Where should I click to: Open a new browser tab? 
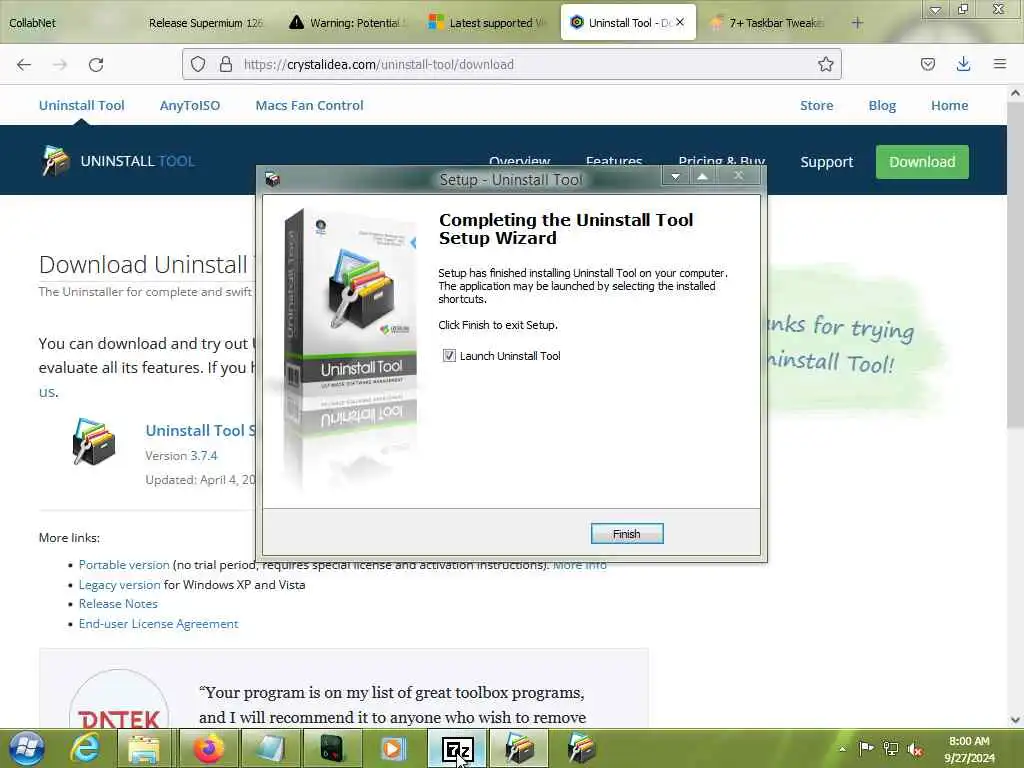(857, 23)
